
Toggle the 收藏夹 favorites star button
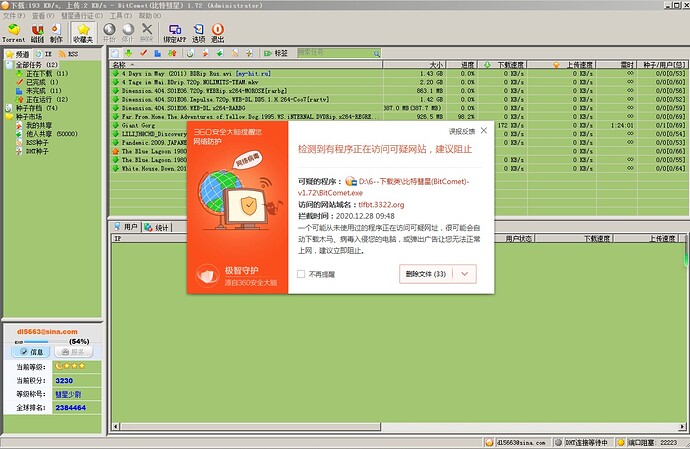click(x=83, y=33)
